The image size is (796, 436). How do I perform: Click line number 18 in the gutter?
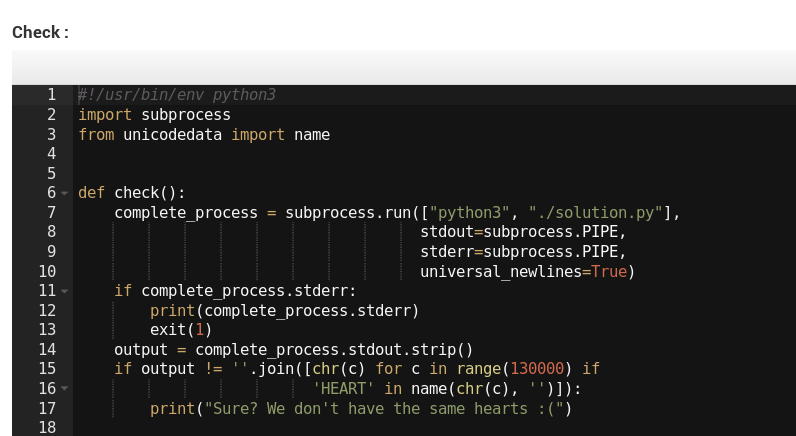coord(46,428)
